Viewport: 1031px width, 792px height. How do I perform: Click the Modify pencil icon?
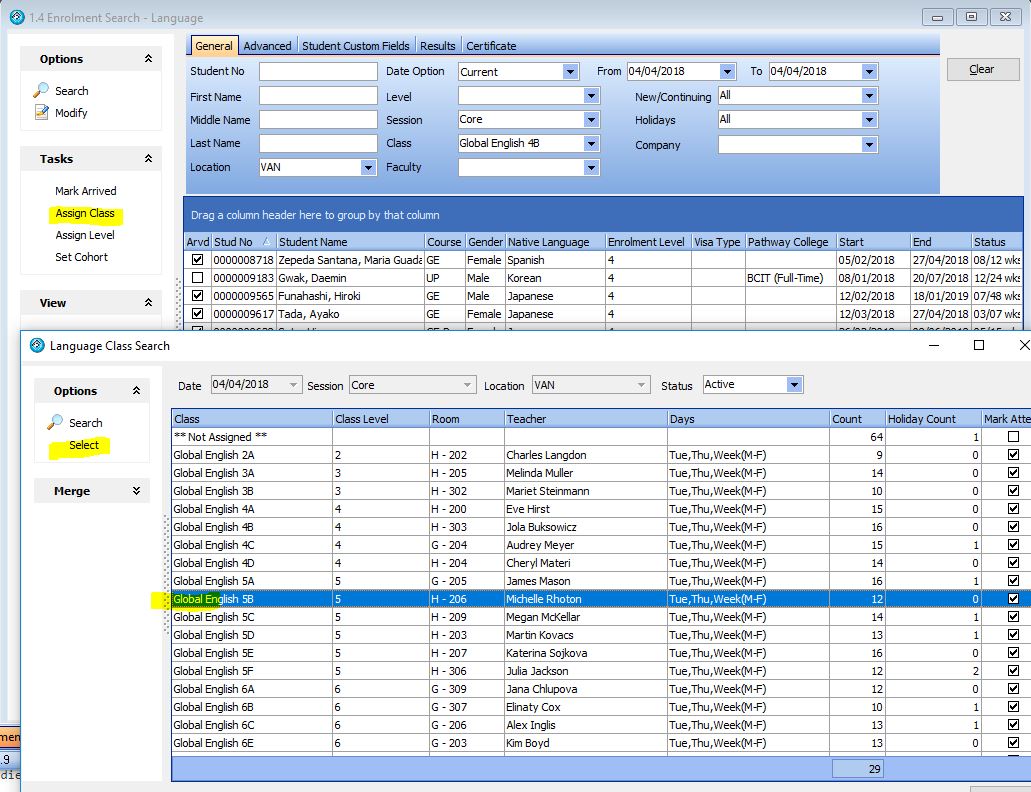[41, 113]
